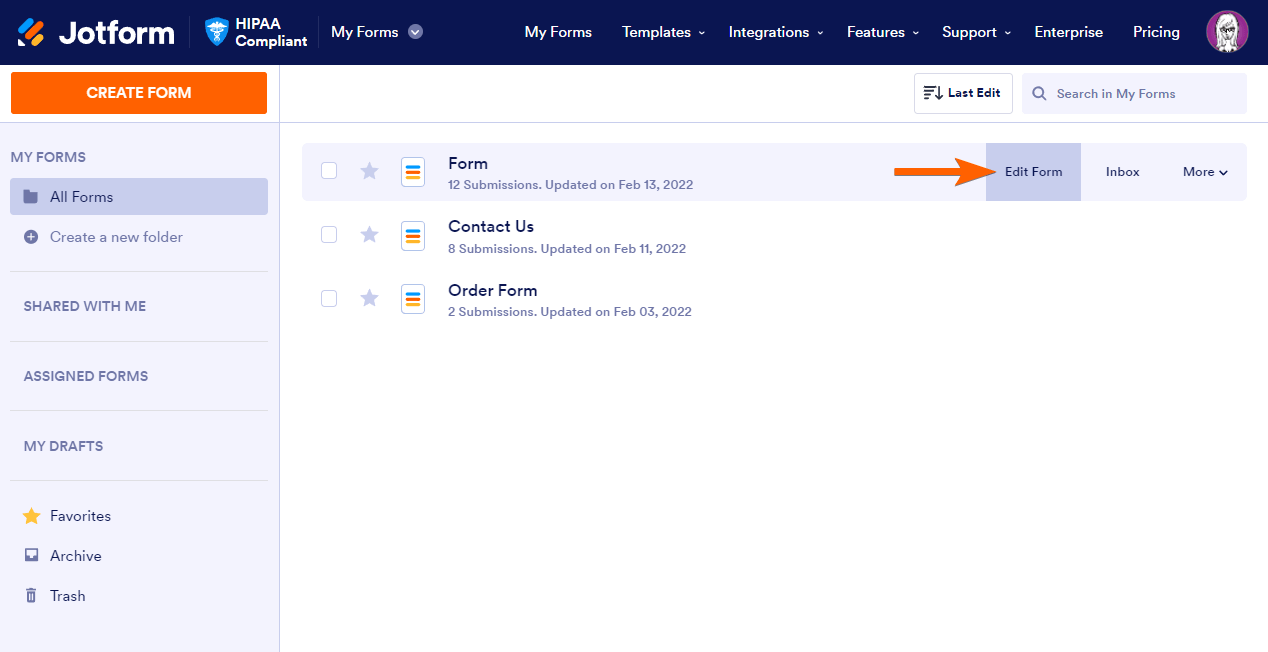Click the plus icon for new folder
Image resolution: width=1268 pixels, height=652 pixels.
click(x=31, y=237)
